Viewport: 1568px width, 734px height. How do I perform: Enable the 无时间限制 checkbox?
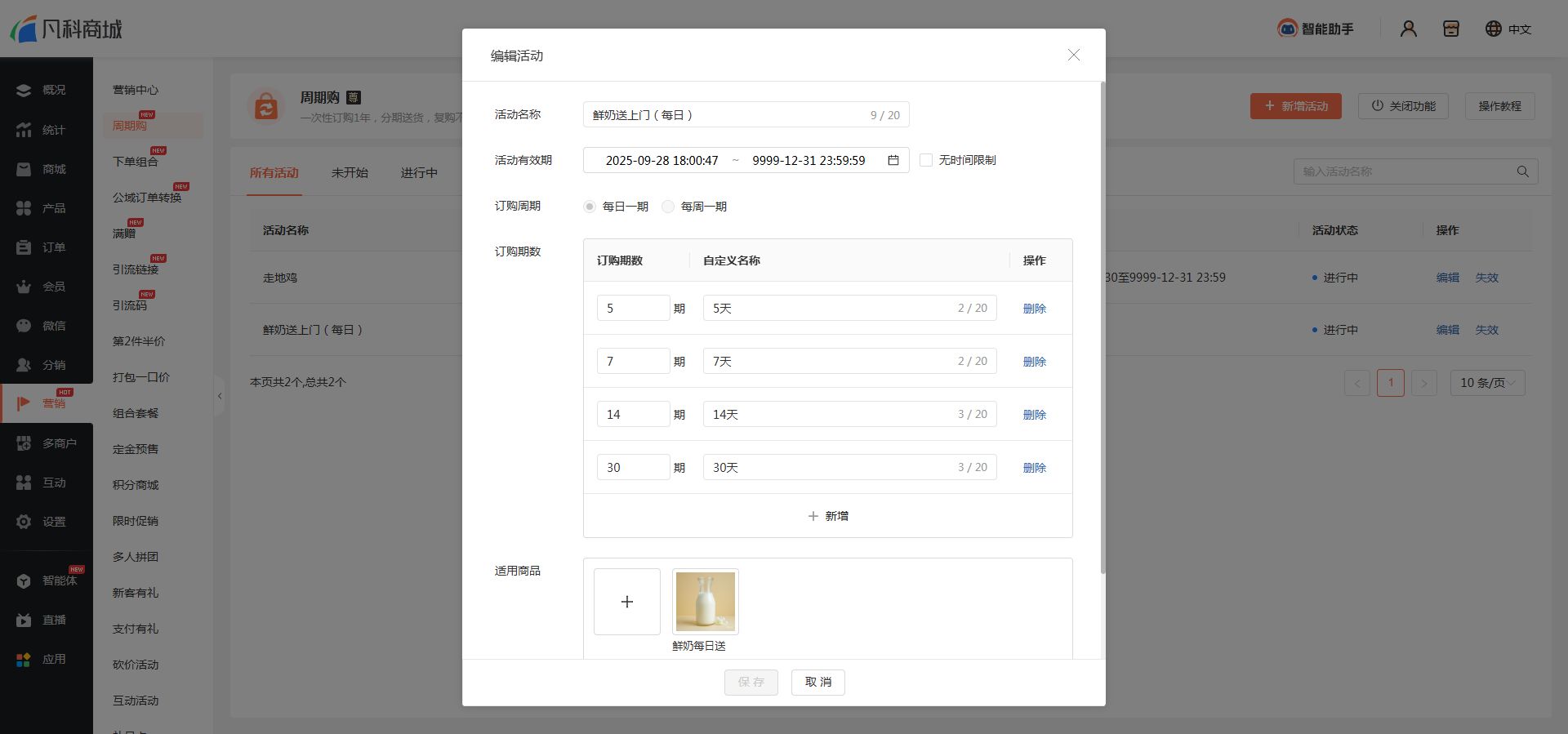click(x=926, y=160)
